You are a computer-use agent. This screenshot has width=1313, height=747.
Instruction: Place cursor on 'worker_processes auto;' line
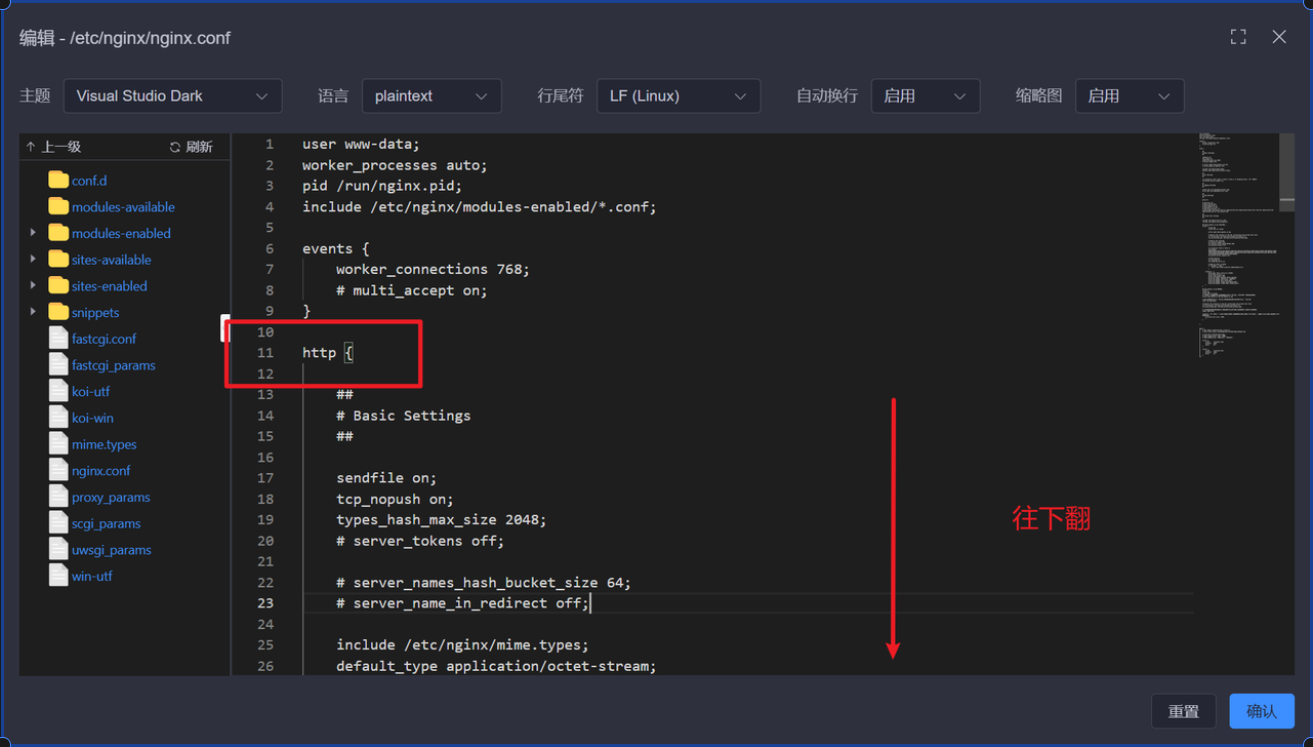395,165
